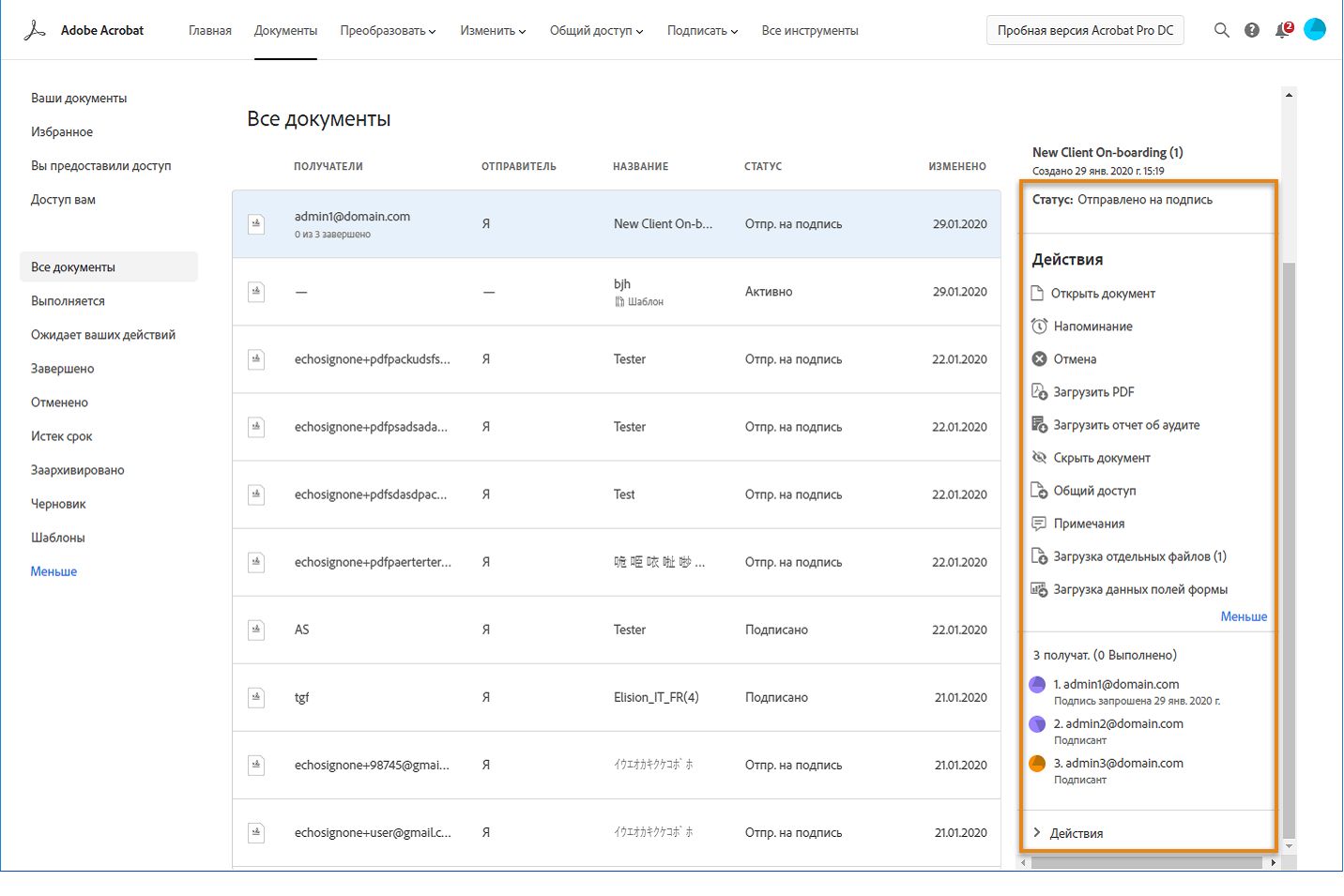The height and width of the screenshot is (896, 1344).
Task: Click document icon in echosignone+pdfpsadsada row
Action: [255, 427]
